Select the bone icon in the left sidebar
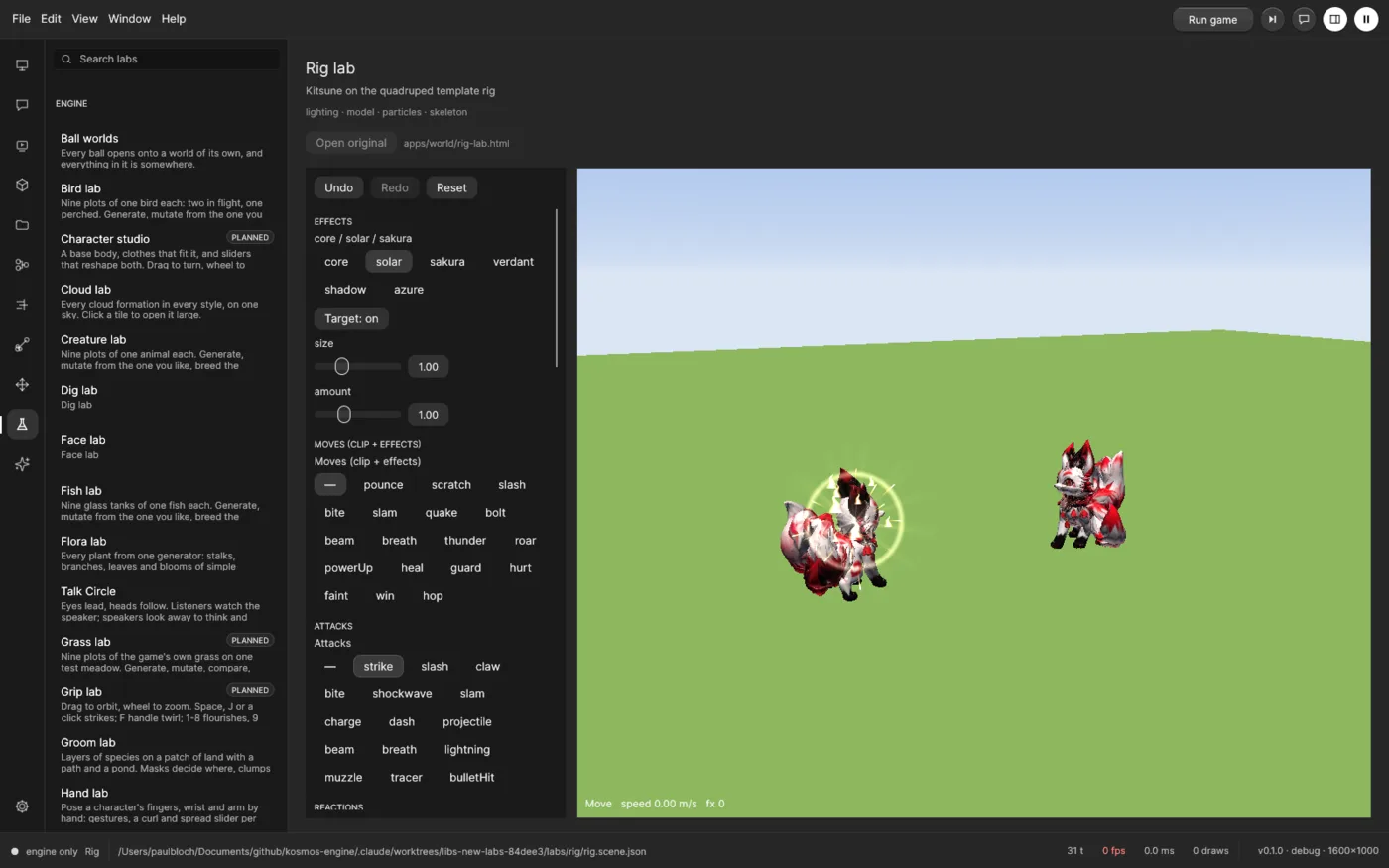This screenshot has width=1389, height=868. [x=22, y=345]
